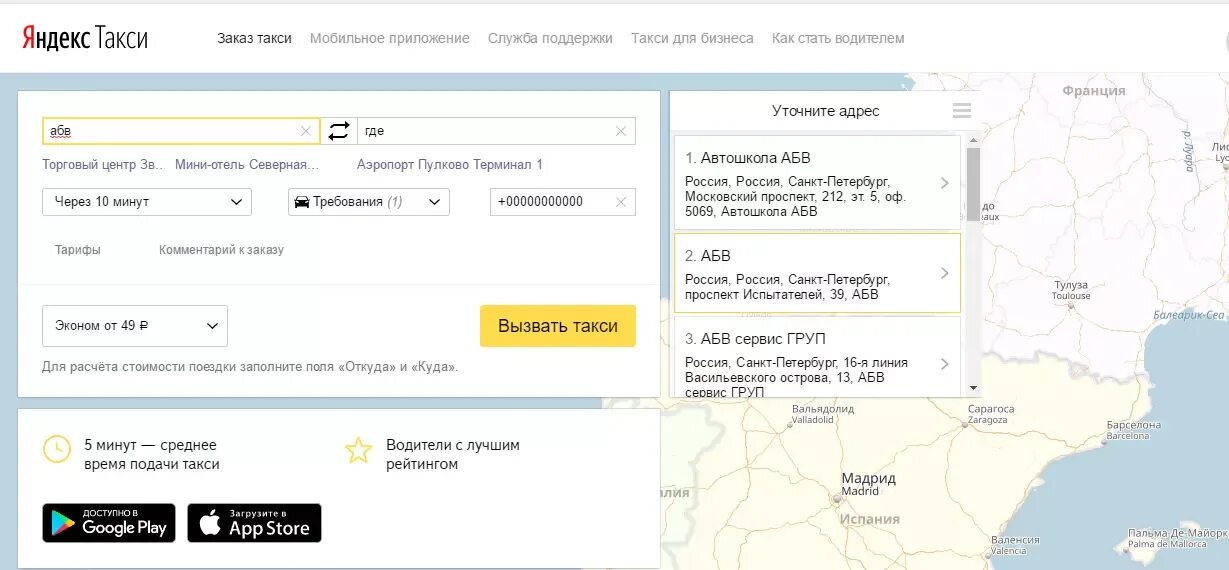Switch to Комментарий к заказу tab
This screenshot has width=1229, height=570.
pos(221,250)
